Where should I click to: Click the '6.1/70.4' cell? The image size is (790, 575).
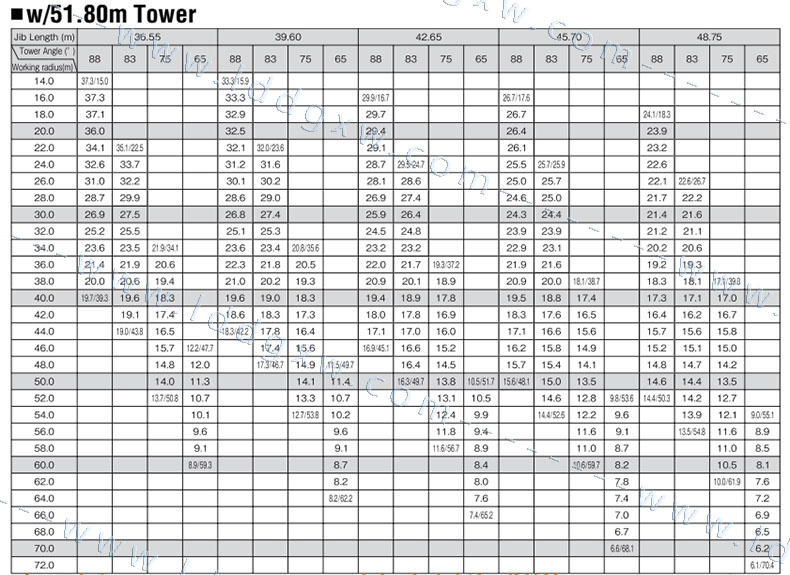point(762,565)
